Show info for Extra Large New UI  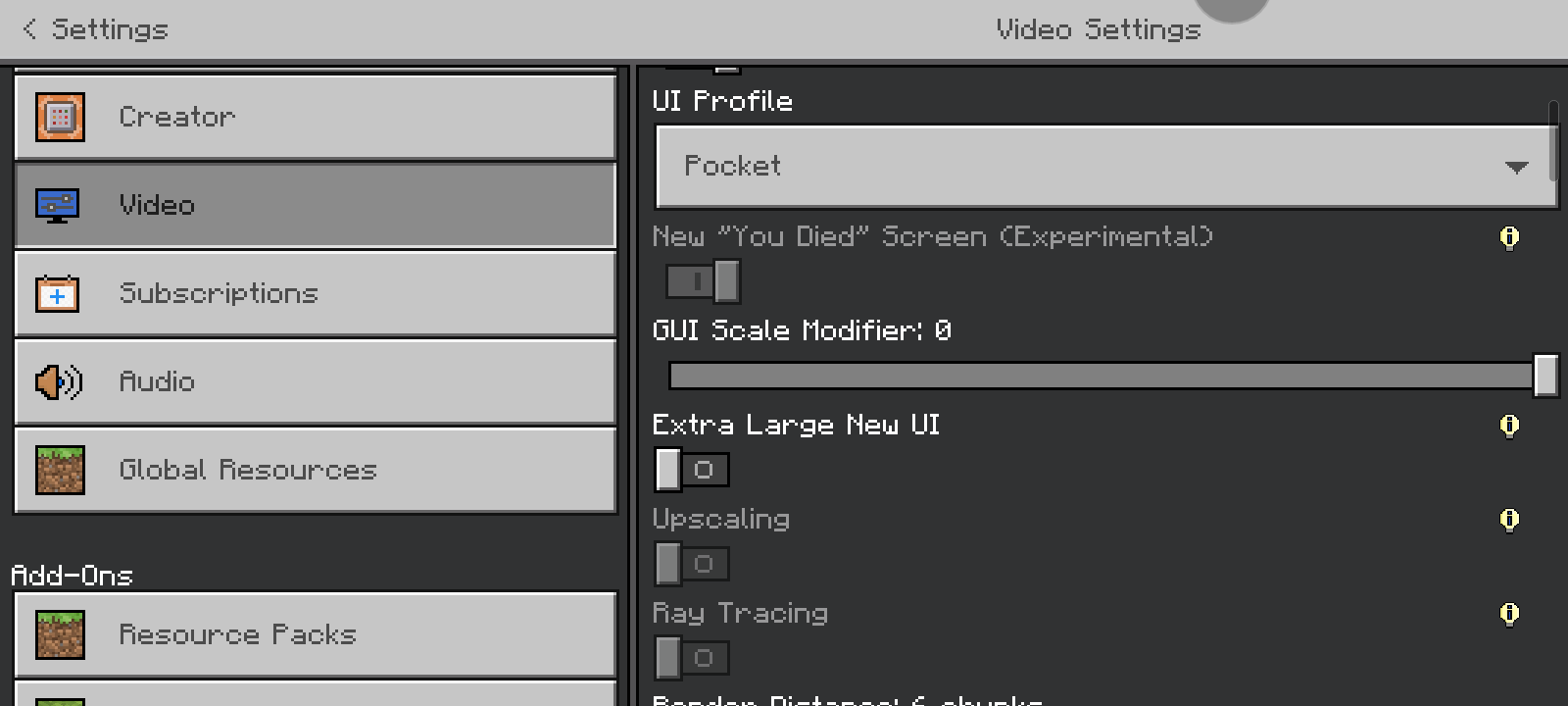click(x=1509, y=426)
